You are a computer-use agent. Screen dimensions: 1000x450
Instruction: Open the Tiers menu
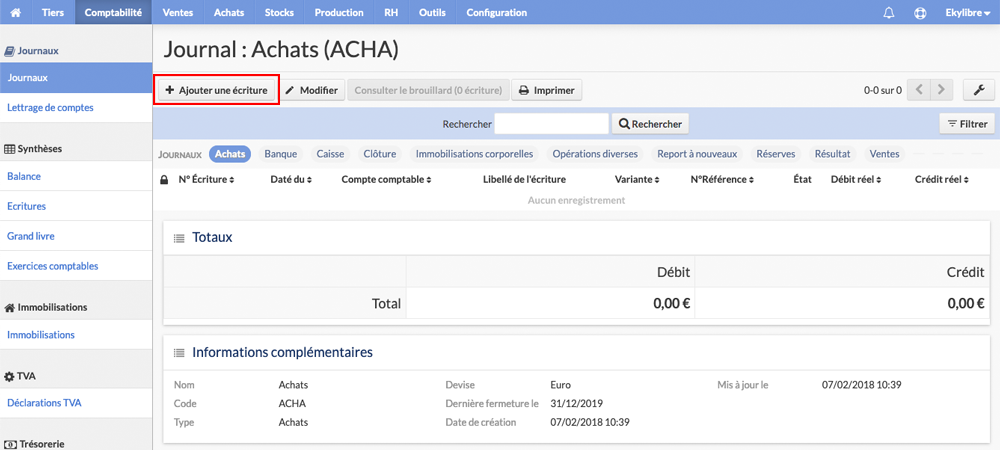(x=53, y=12)
